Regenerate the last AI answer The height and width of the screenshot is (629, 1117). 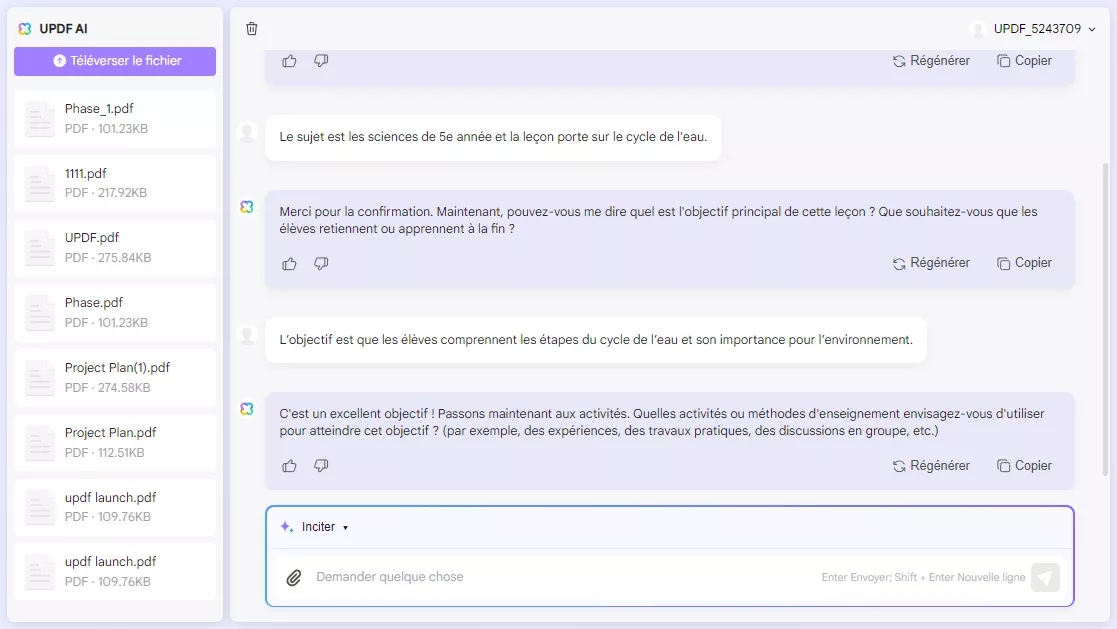coord(931,465)
